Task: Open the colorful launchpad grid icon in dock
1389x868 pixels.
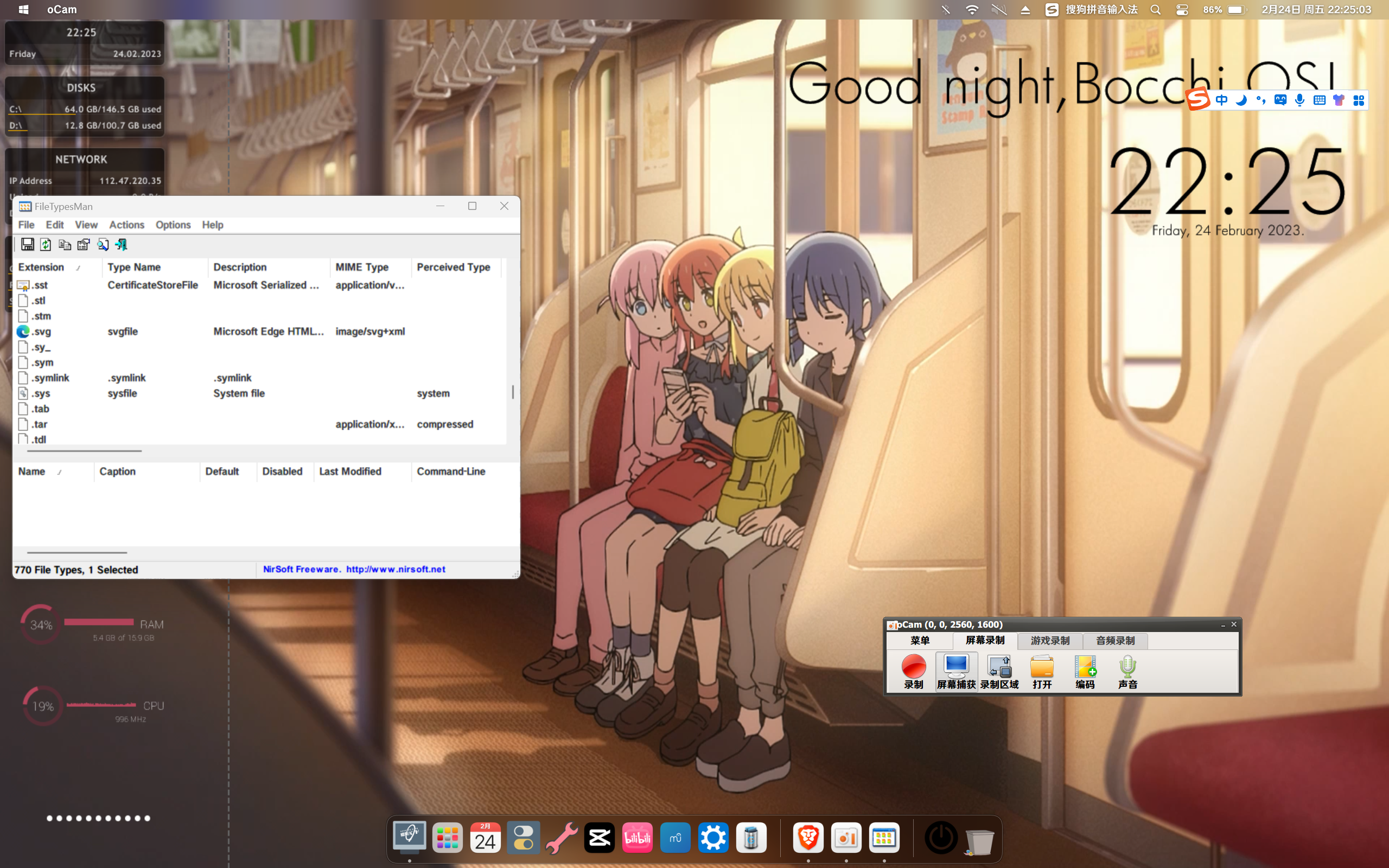Action: (448, 838)
